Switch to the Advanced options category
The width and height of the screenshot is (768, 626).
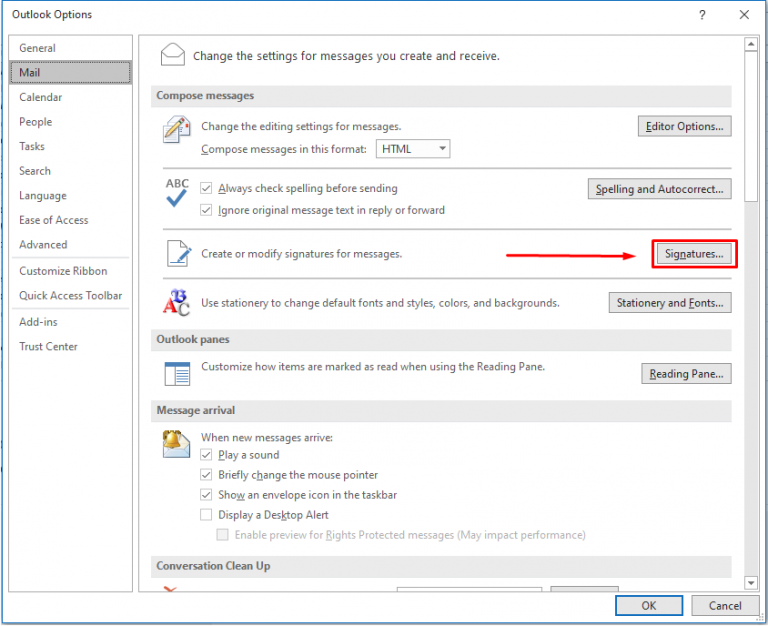pos(43,245)
